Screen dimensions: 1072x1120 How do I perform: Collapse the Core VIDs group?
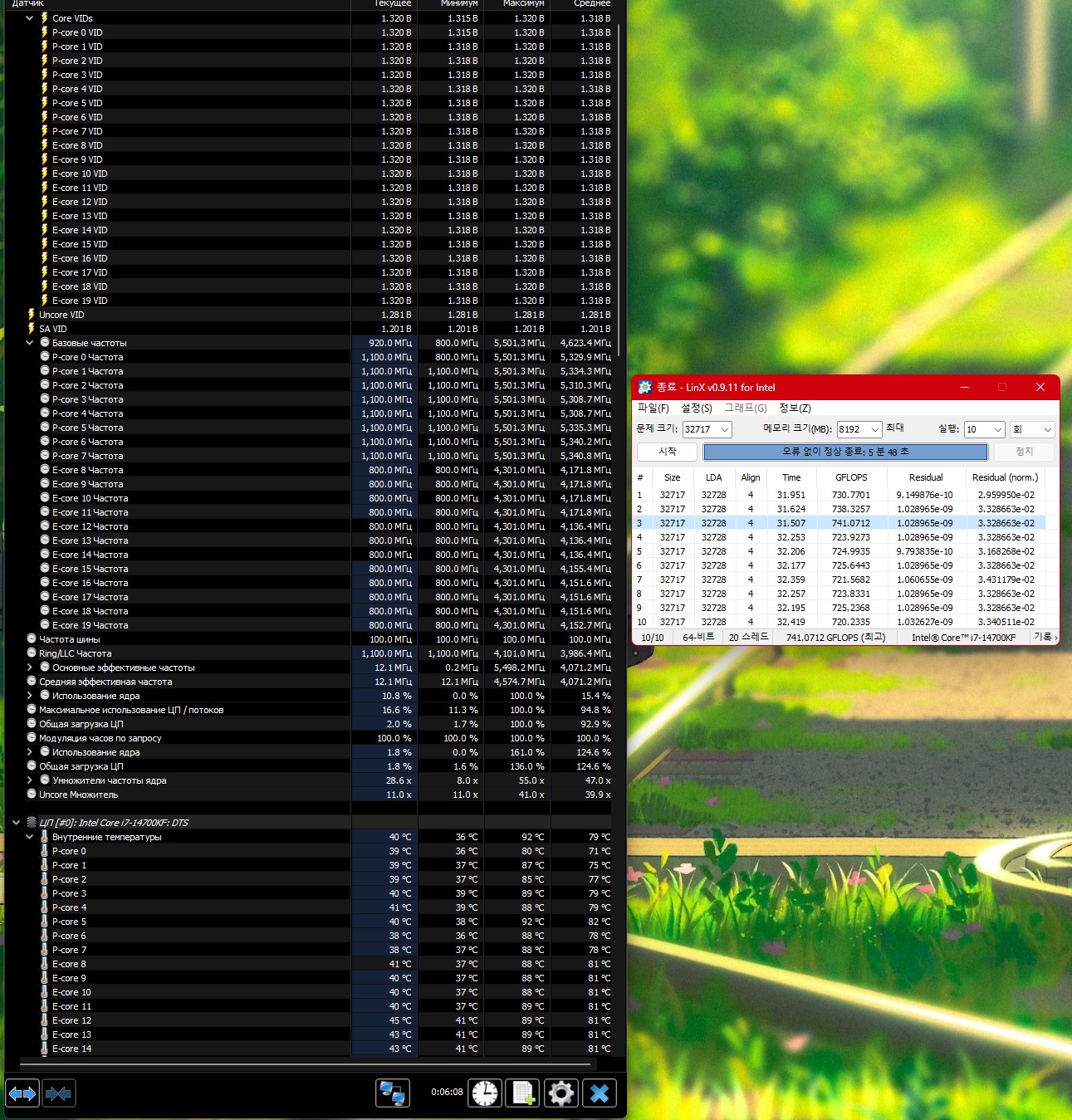click(30, 17)
